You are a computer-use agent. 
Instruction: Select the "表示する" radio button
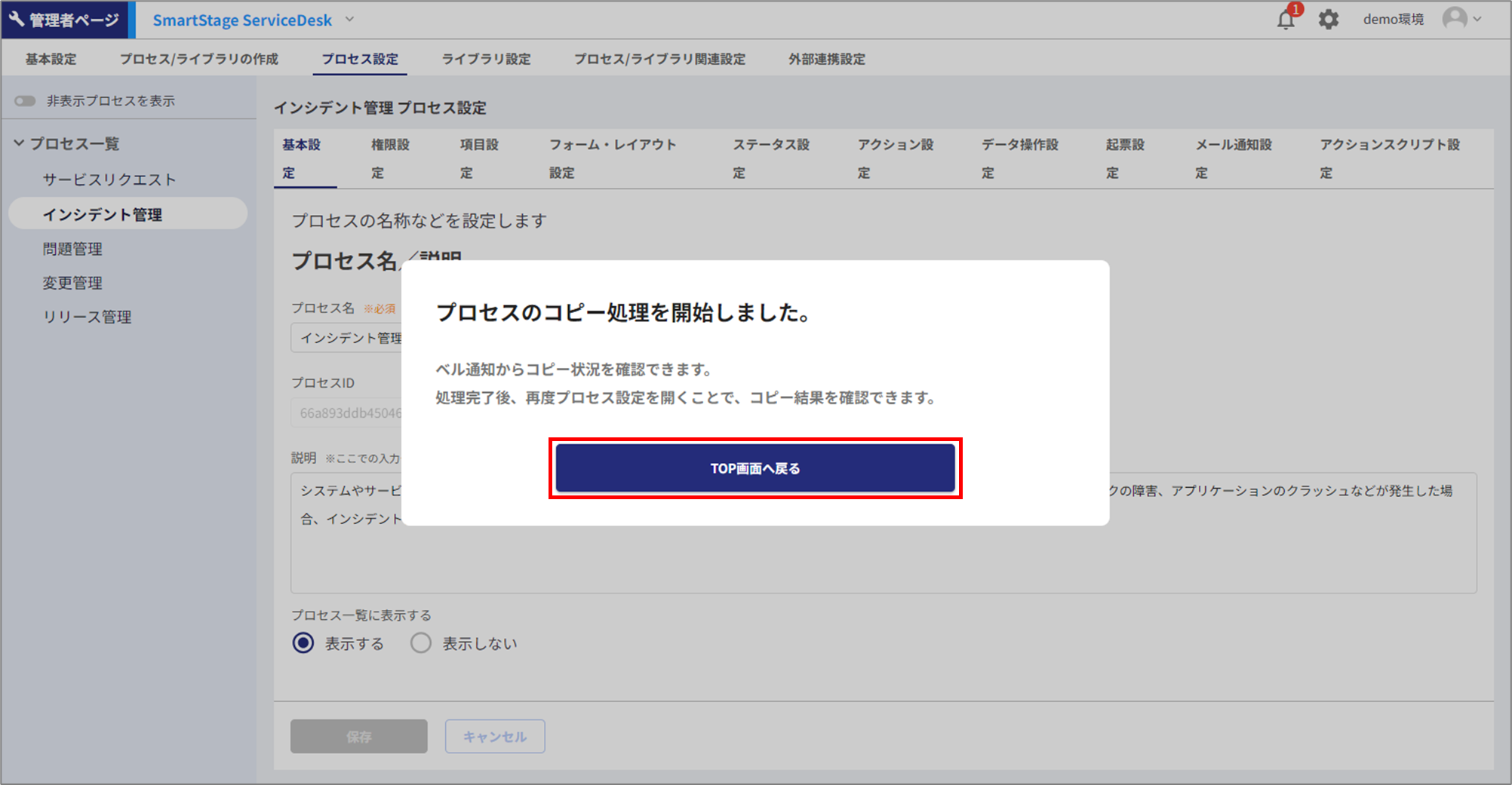coord(303,643)
